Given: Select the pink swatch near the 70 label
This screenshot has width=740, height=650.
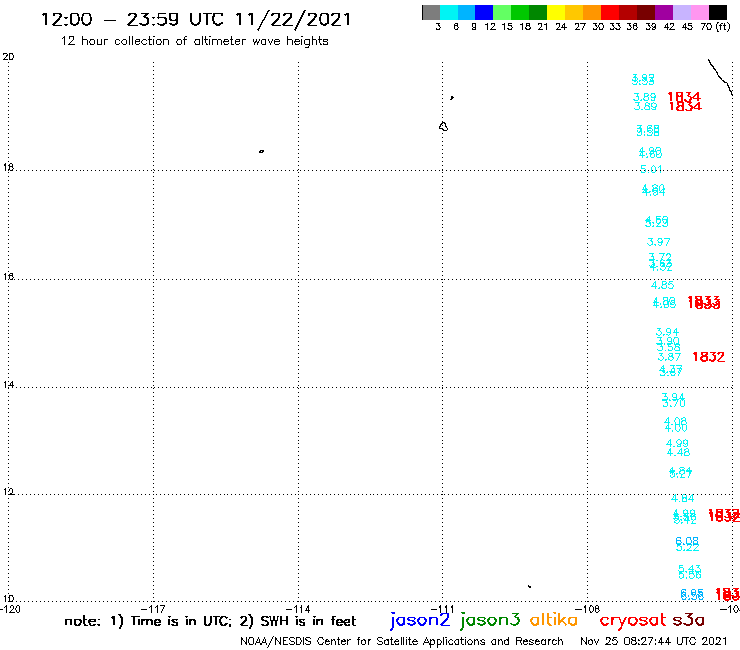Looking at the screenshot, I should (x=699, y=12).
